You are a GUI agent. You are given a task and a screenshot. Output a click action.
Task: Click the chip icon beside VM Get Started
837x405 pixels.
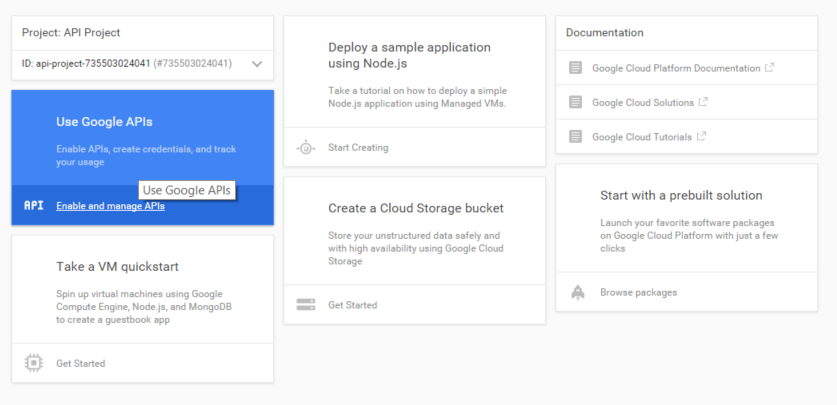34,363
